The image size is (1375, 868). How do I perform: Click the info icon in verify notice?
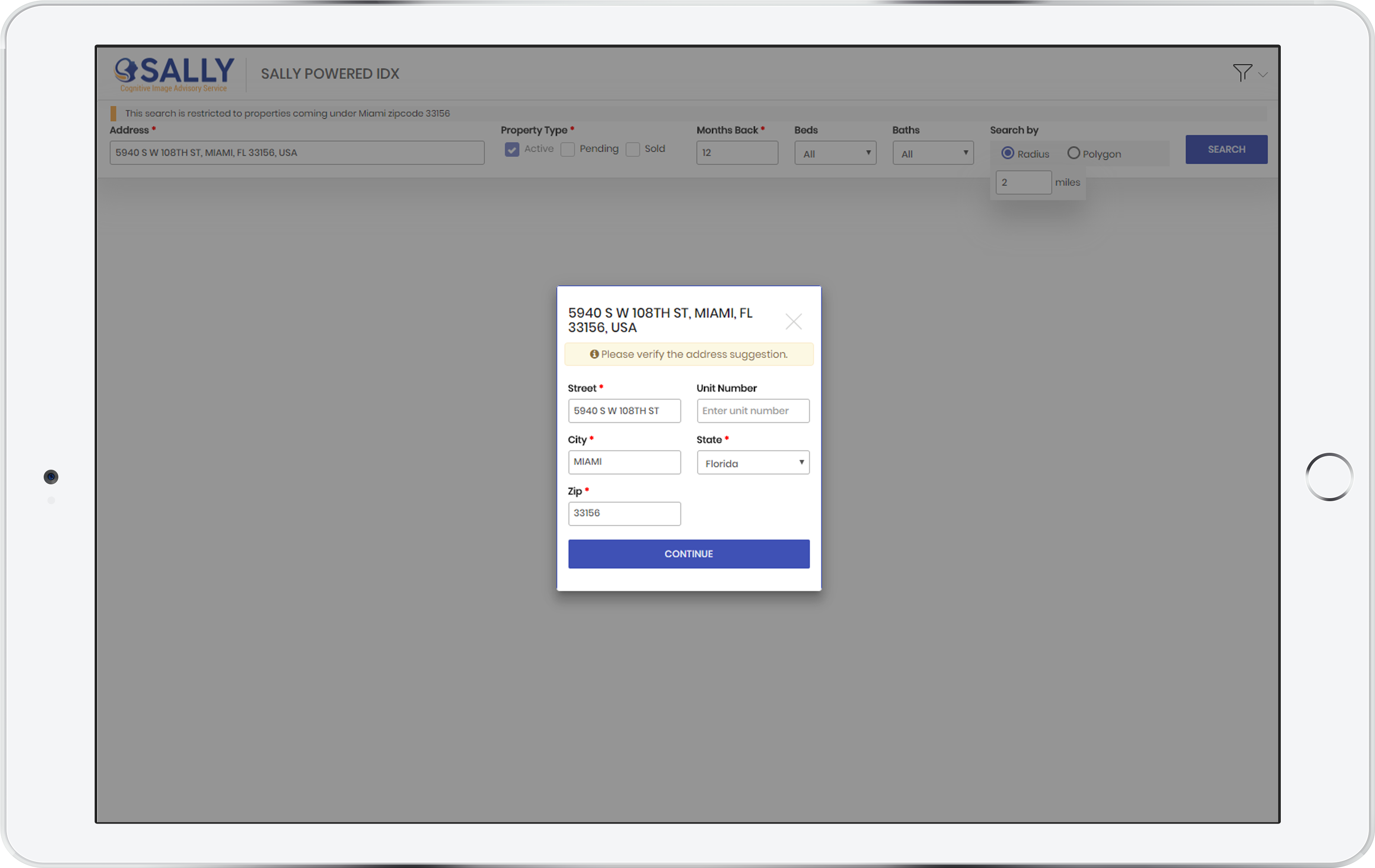pyautogui.click(x=594, y=354)
